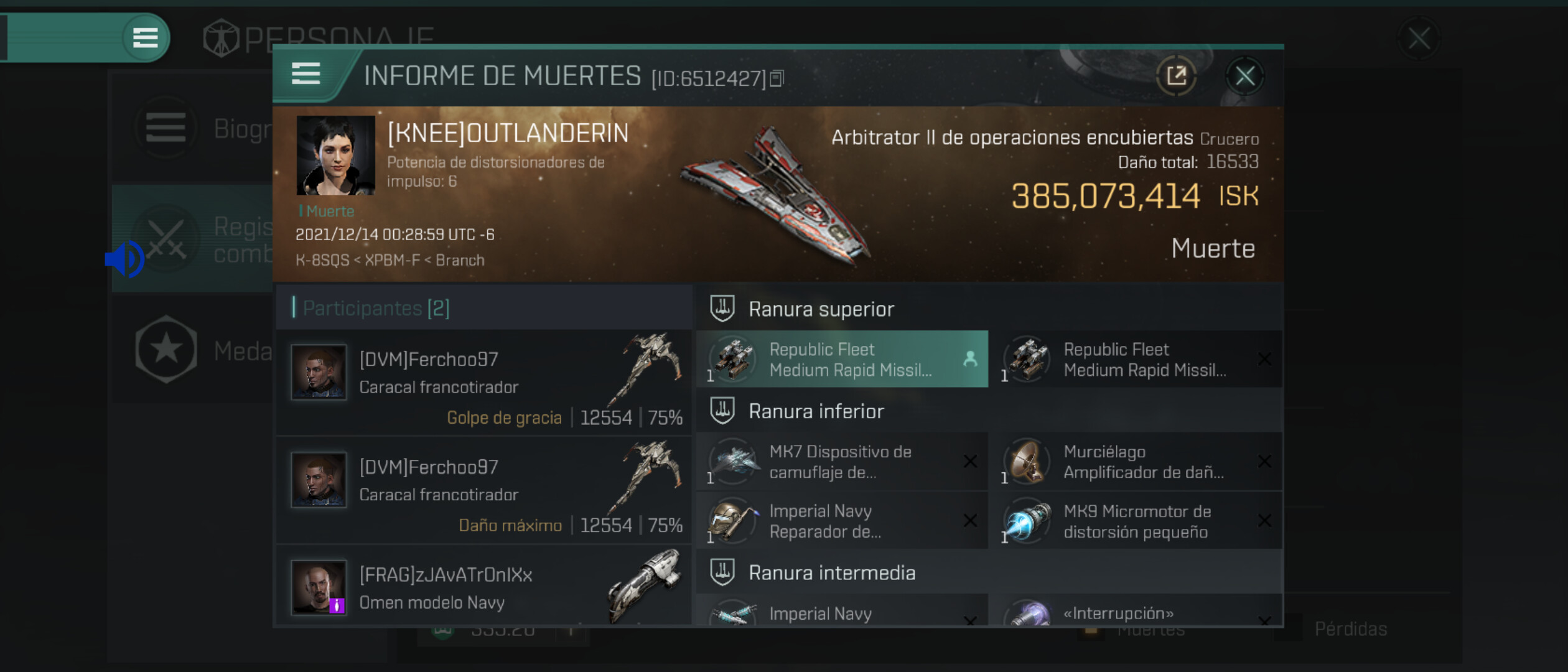Open Registro de combate sidebar tab
The width and height of the screenshot is (1568, 672).
(x=193, y=239)
